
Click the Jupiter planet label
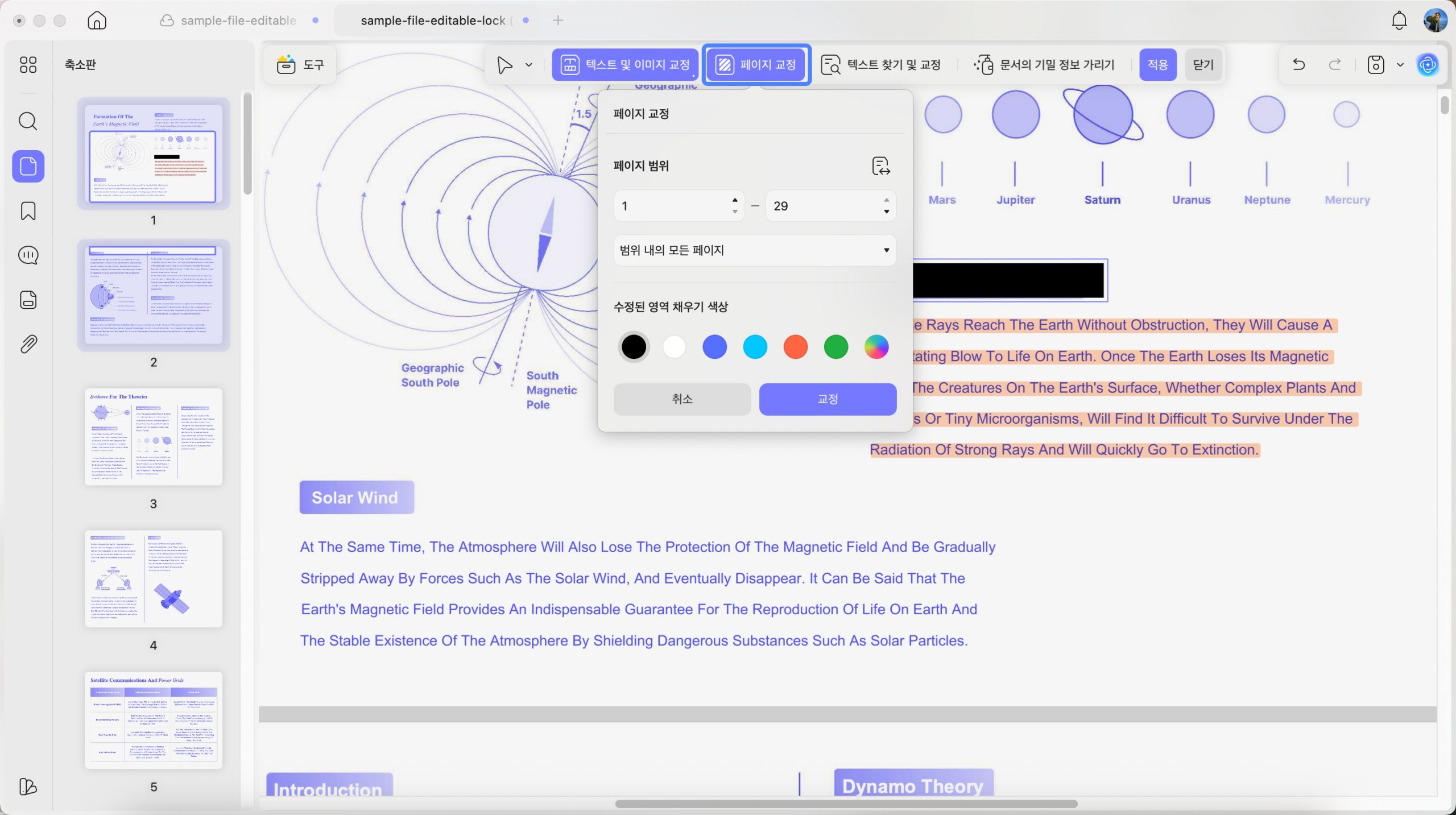(x=1015, y=200)
